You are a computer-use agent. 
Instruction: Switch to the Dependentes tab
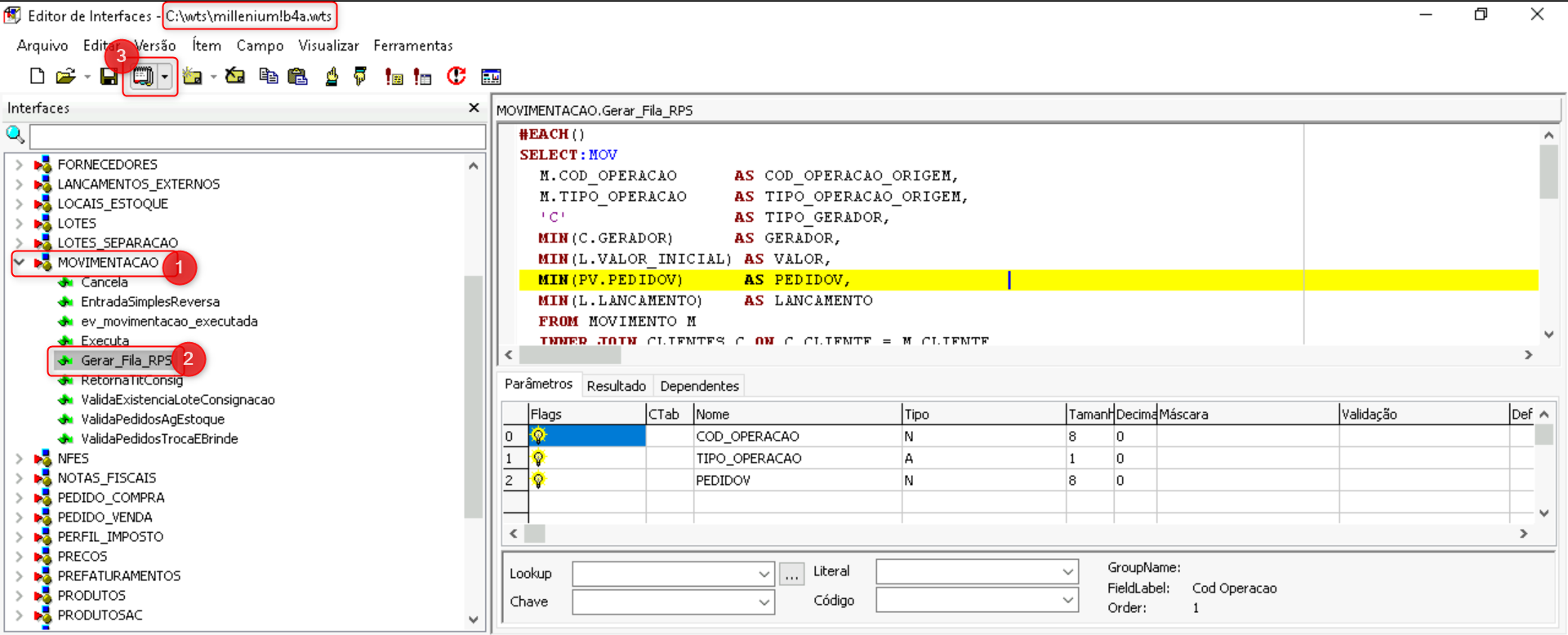tap(699, 386)
